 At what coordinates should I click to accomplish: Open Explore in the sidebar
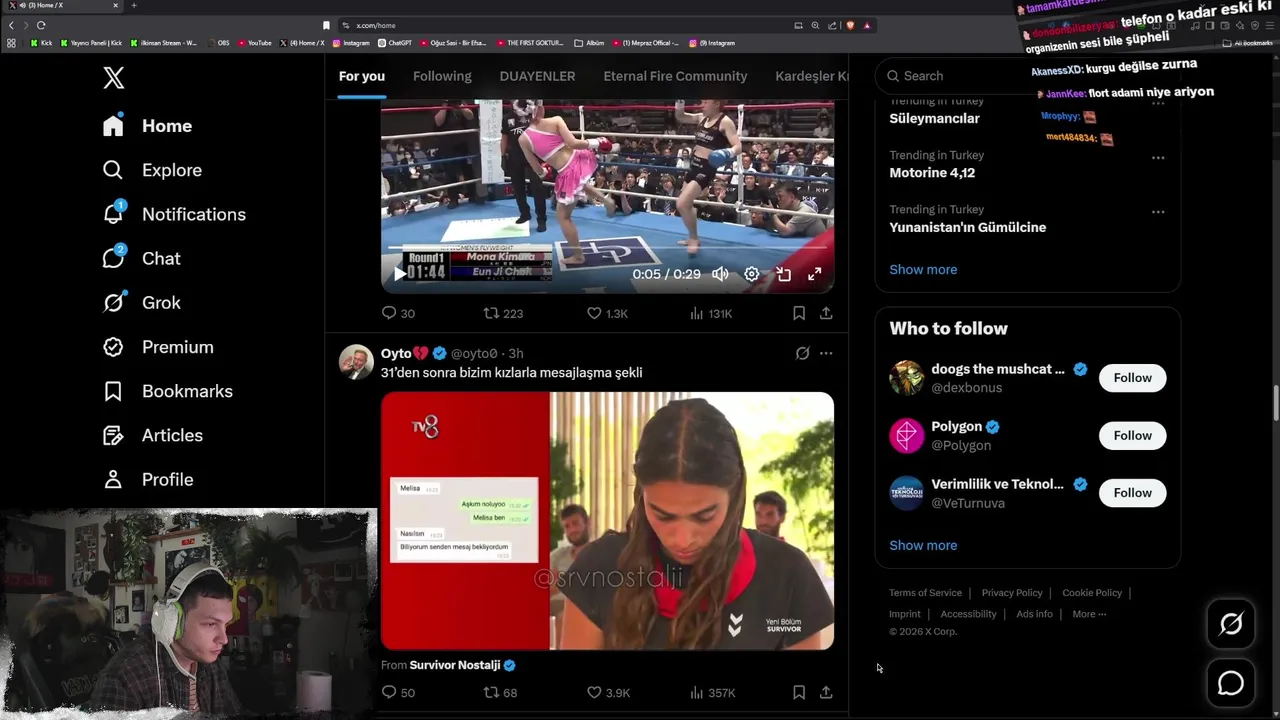152,170
